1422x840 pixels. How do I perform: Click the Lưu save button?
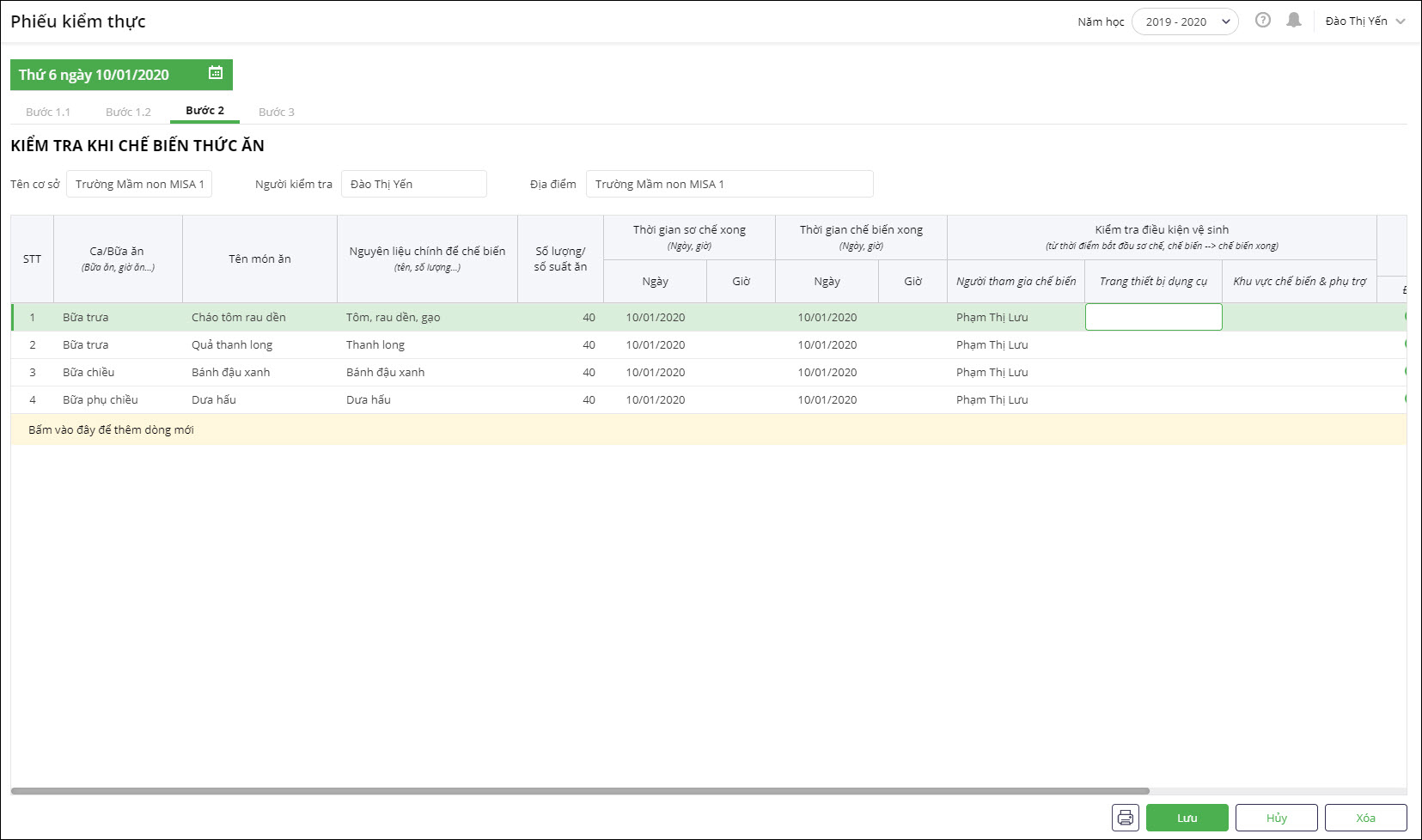click(1187, 818)
